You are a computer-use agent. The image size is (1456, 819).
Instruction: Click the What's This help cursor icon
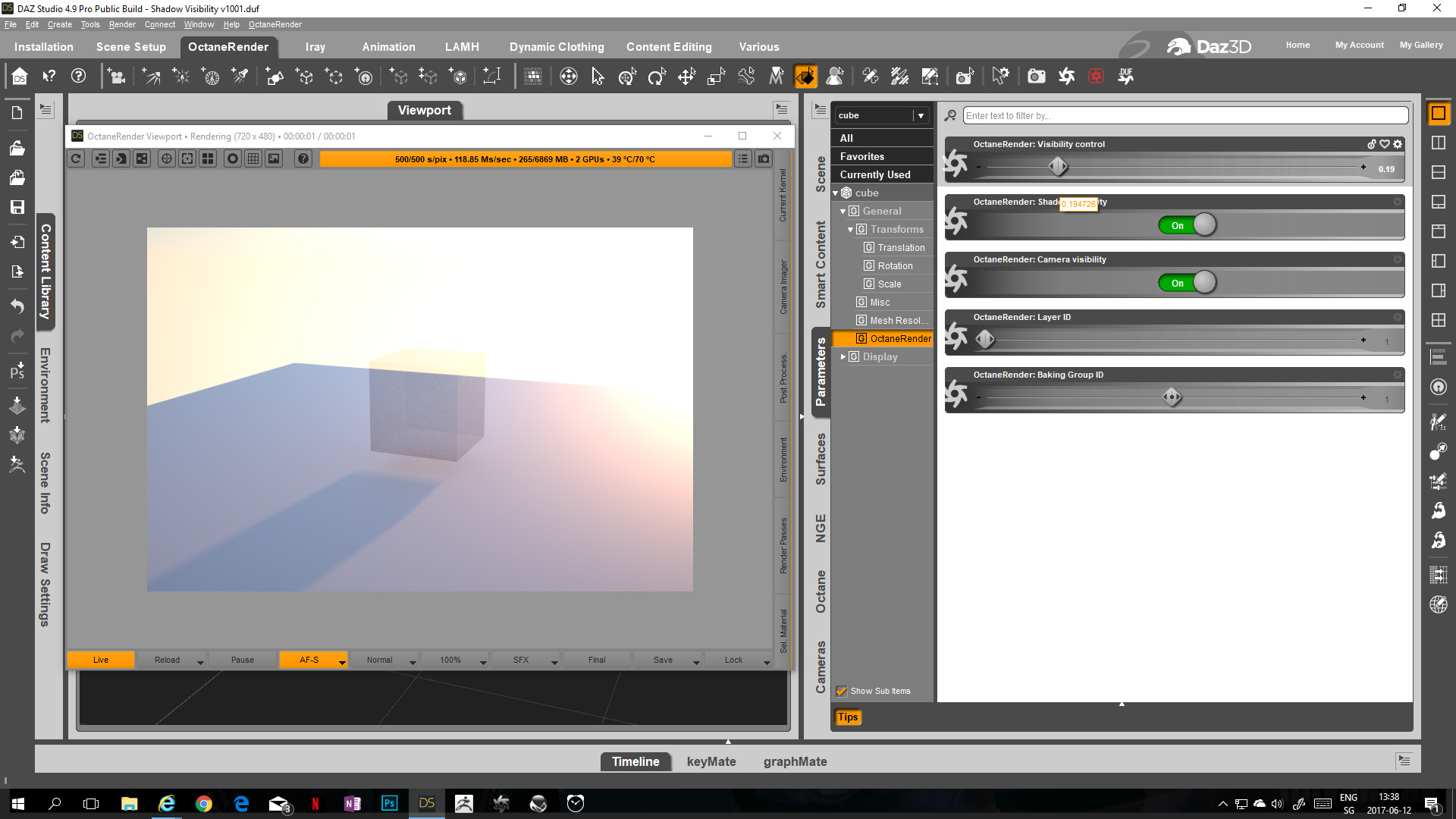tap(49, 76)
